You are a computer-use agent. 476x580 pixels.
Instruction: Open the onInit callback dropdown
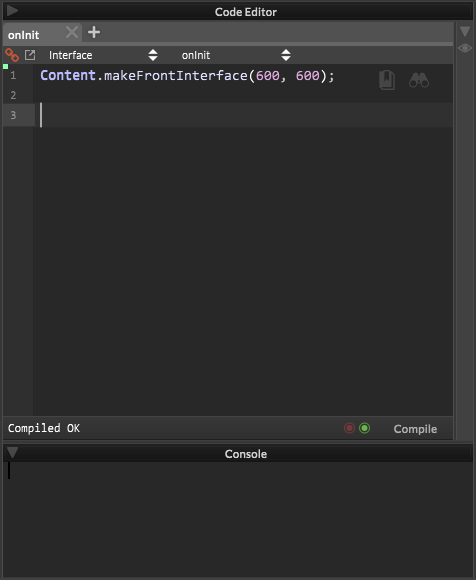tap(236, 55)
